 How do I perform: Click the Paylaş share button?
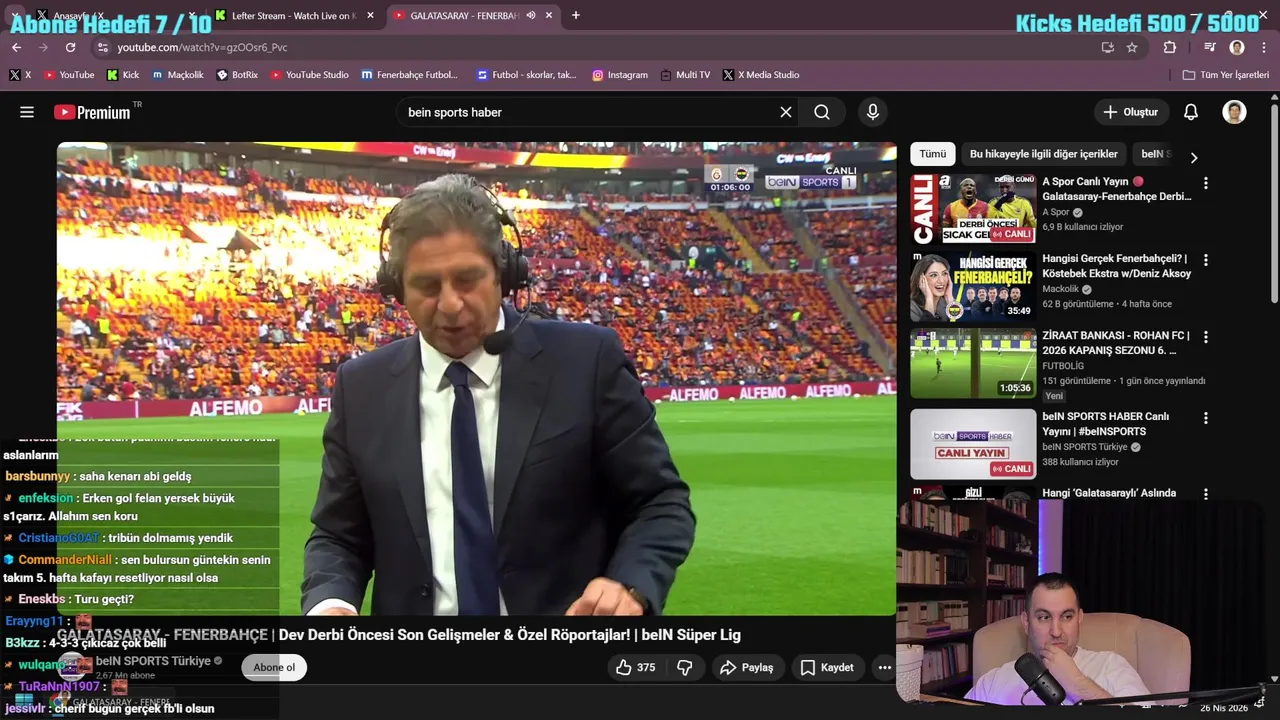[x=747, y=667]
